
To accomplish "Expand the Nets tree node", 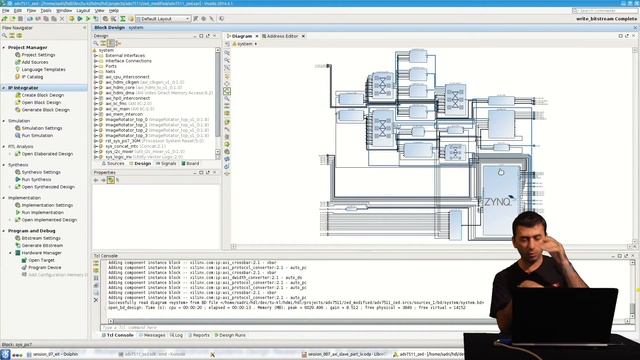I will pos(96,71).
